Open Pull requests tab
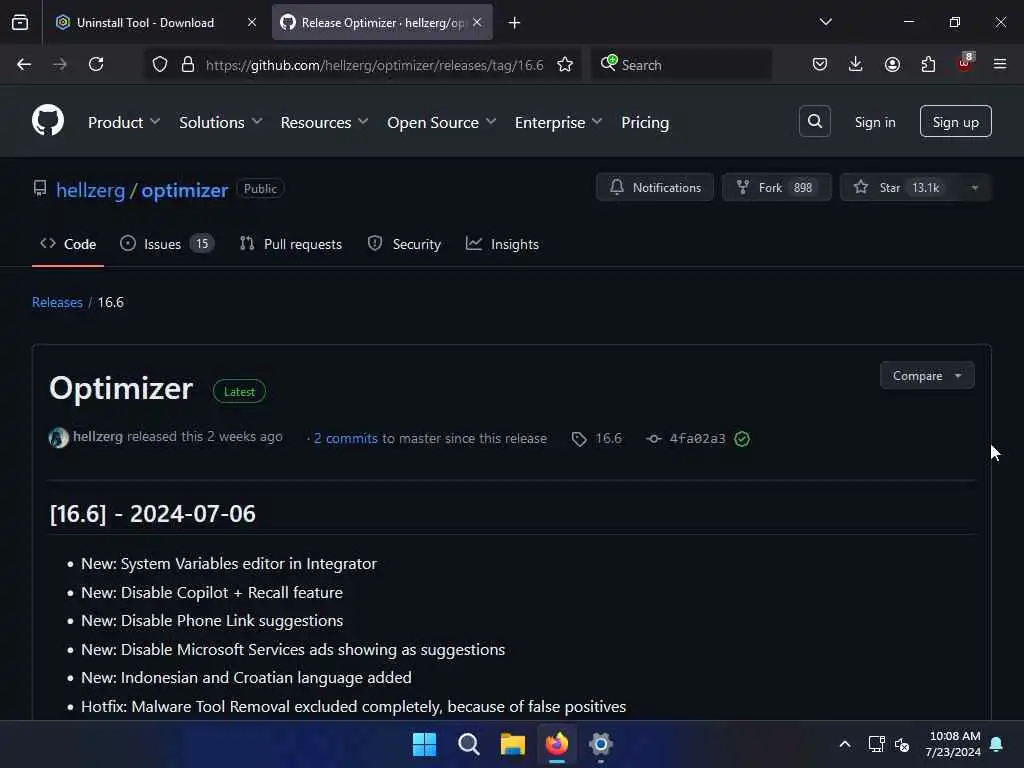Image resolution: width=1024 pixels, height=768 pixels. [291, 244]
